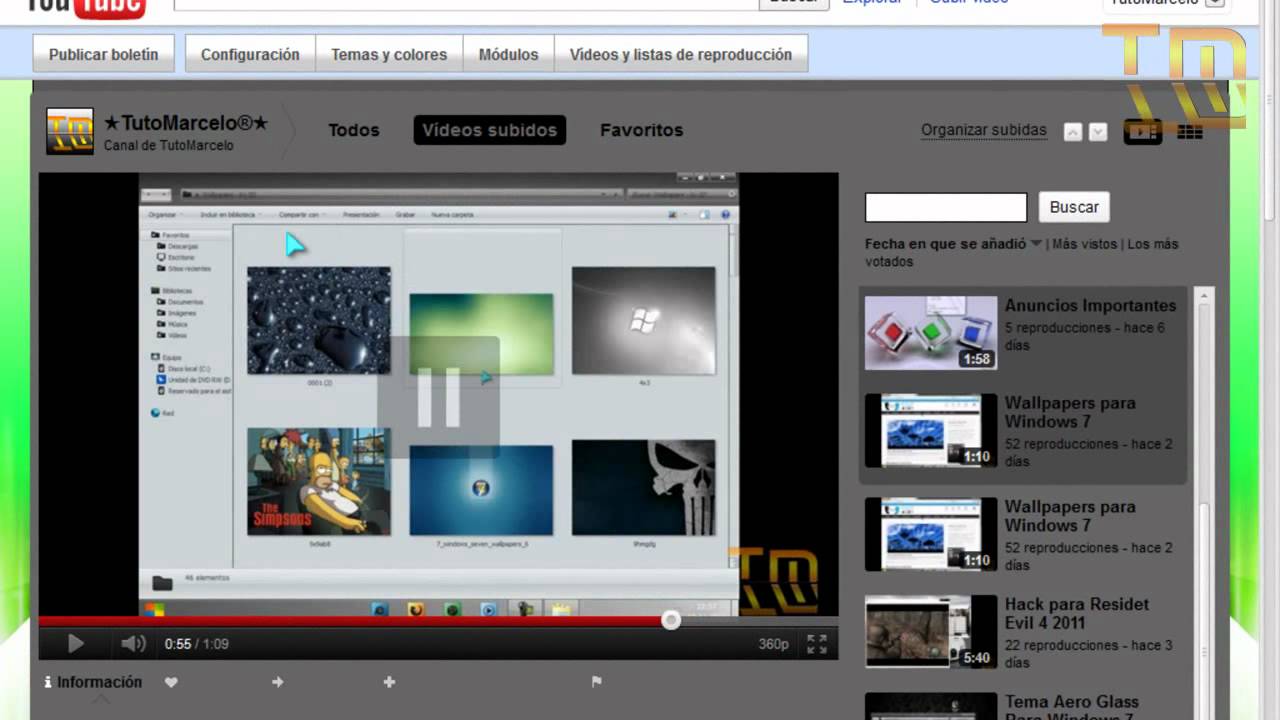Open the 360p quality selector
The height and width of the screenshot is (720, 1280).
(773, 644)
